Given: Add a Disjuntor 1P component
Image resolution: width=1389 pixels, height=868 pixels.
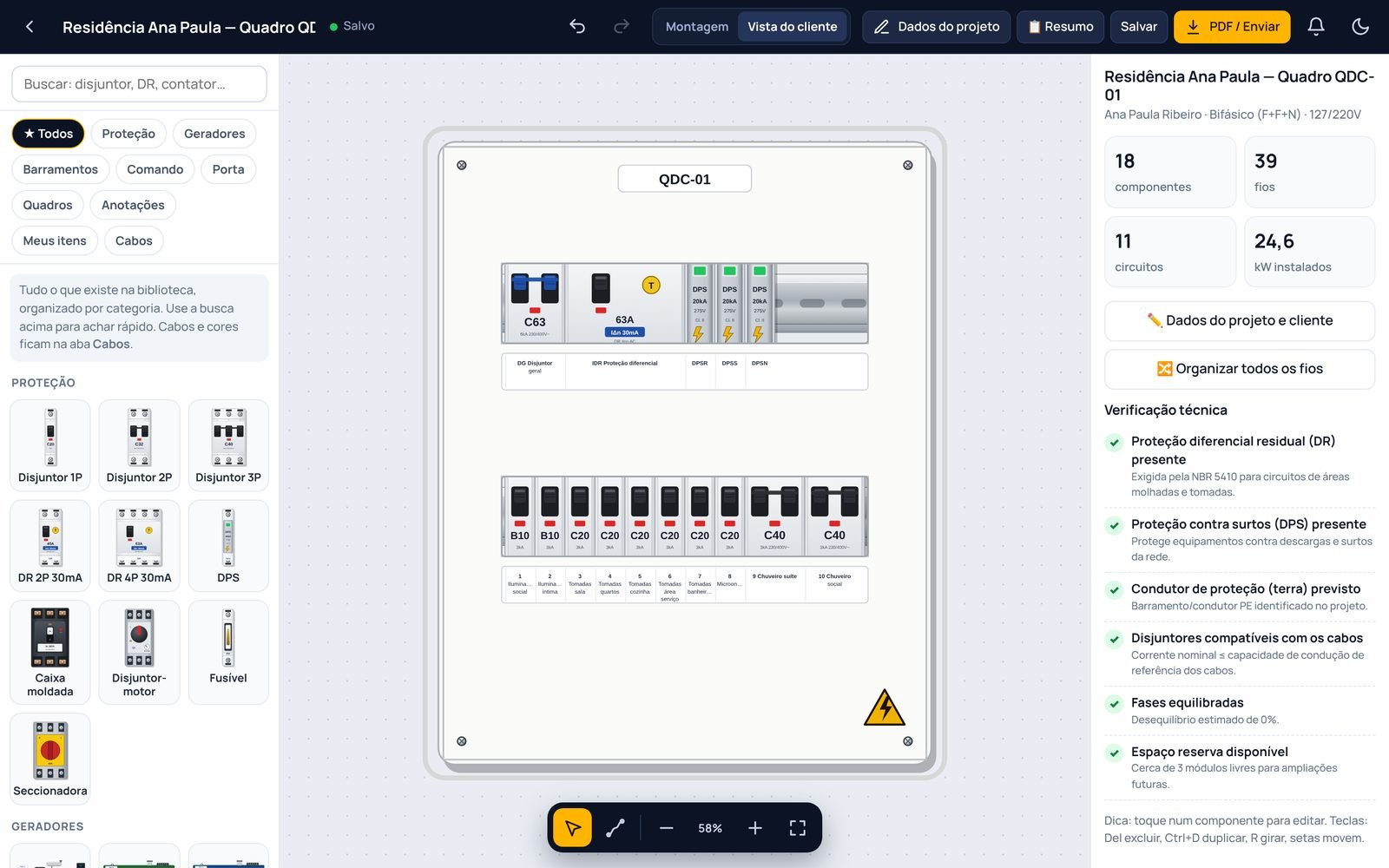Looking at the screenshot, I should click(50, 445).
